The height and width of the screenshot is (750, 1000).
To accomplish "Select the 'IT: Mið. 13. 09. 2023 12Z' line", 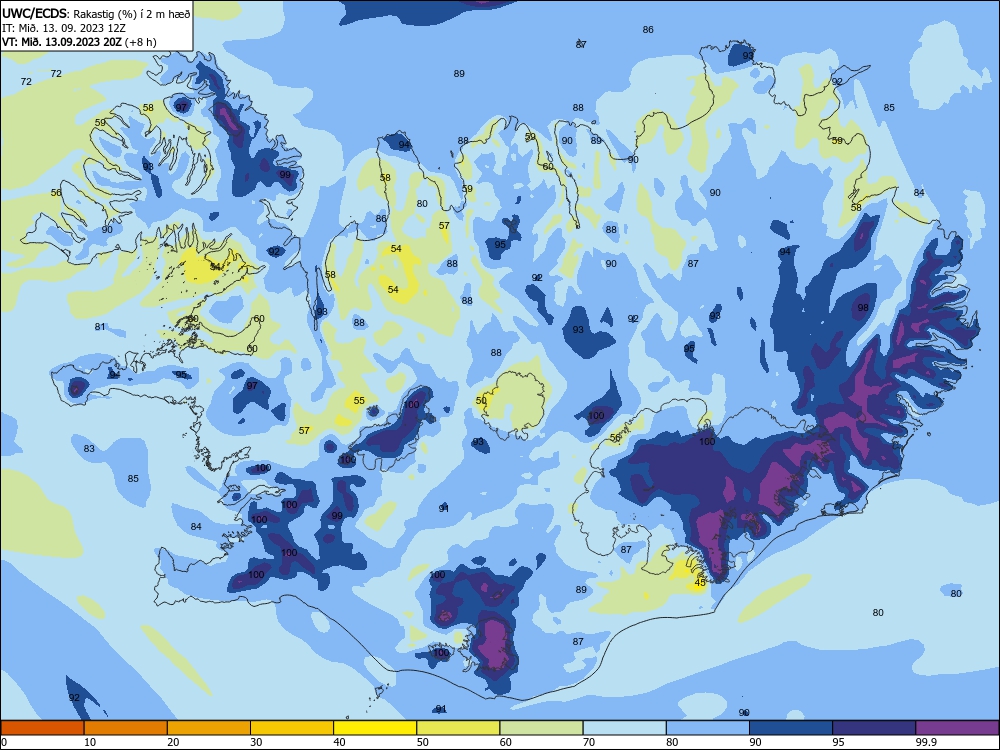I will (x=64, y=27).
